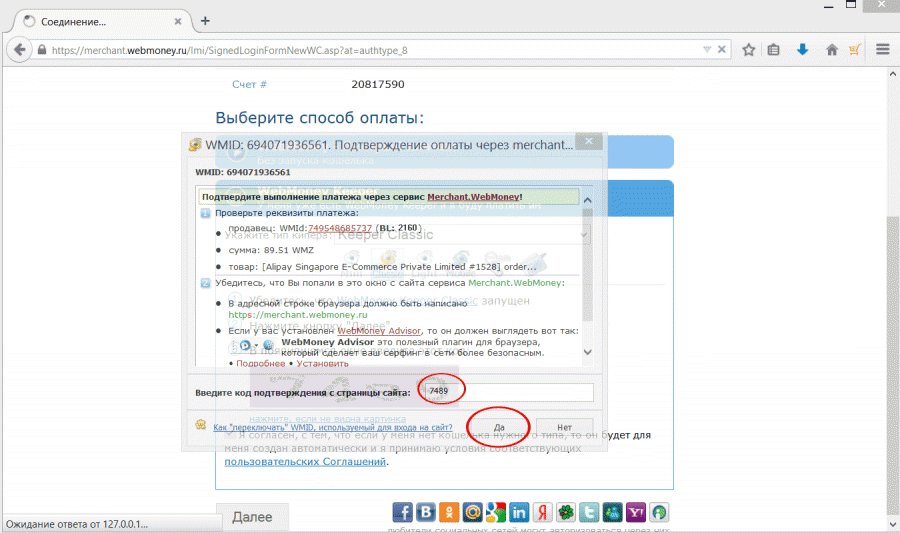
Task: Open the address bar history dropdown arrow
Action: click(707, 50)
